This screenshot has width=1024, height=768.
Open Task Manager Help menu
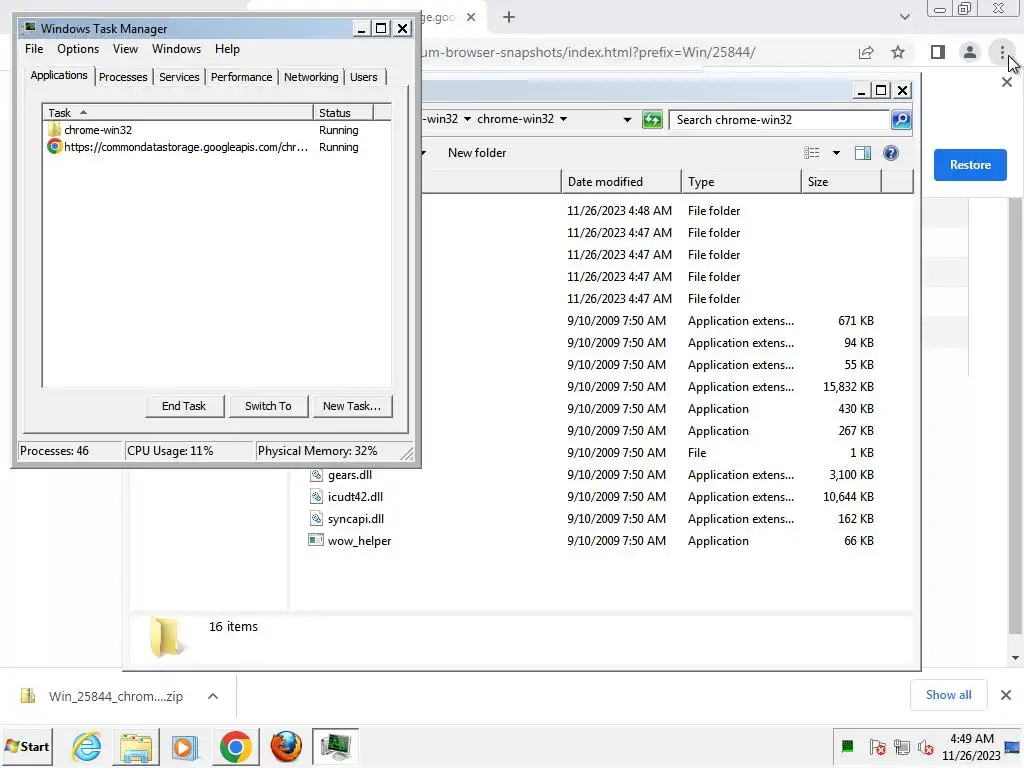[x=227, y=49]
